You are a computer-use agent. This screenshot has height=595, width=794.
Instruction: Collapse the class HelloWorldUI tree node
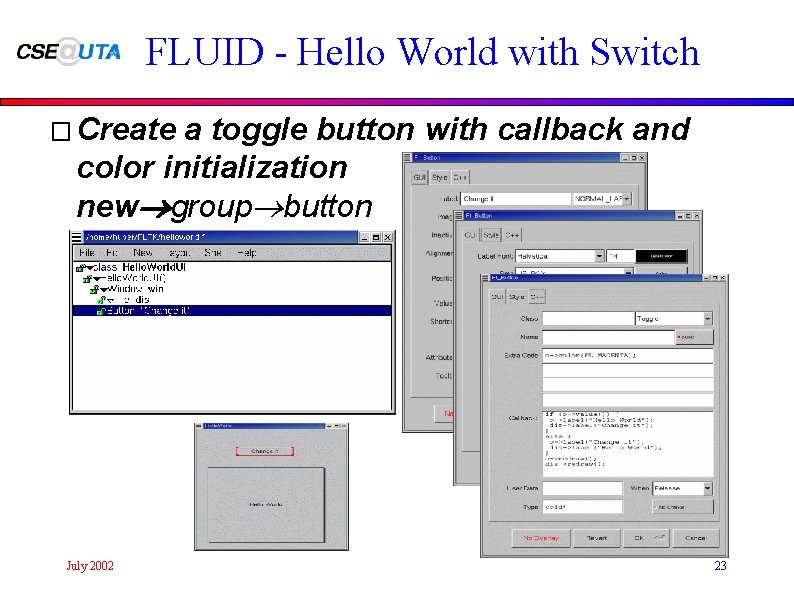click(x=89, y=268)
